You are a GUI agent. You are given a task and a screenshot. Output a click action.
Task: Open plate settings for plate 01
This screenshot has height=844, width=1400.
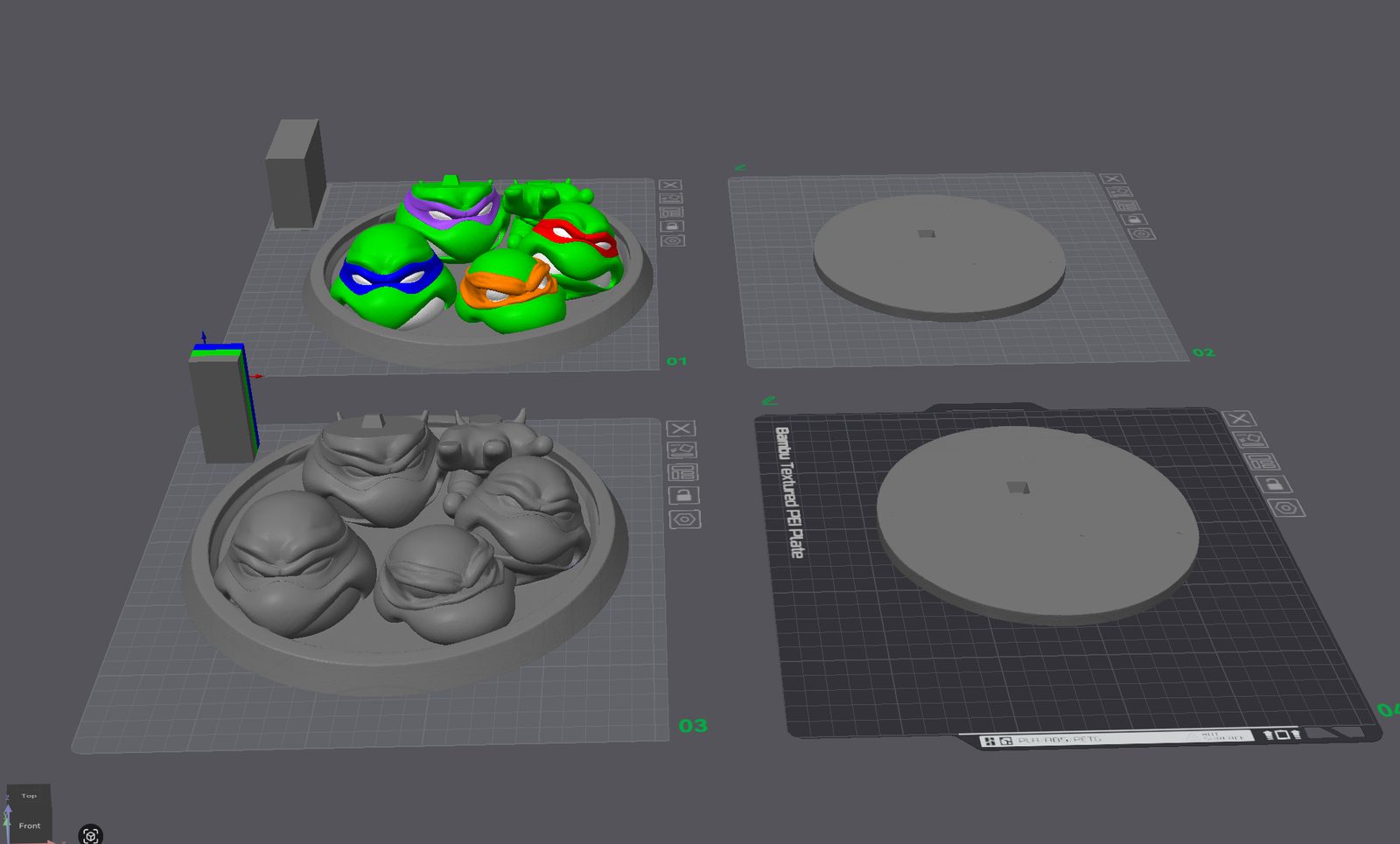coord(673,241)
